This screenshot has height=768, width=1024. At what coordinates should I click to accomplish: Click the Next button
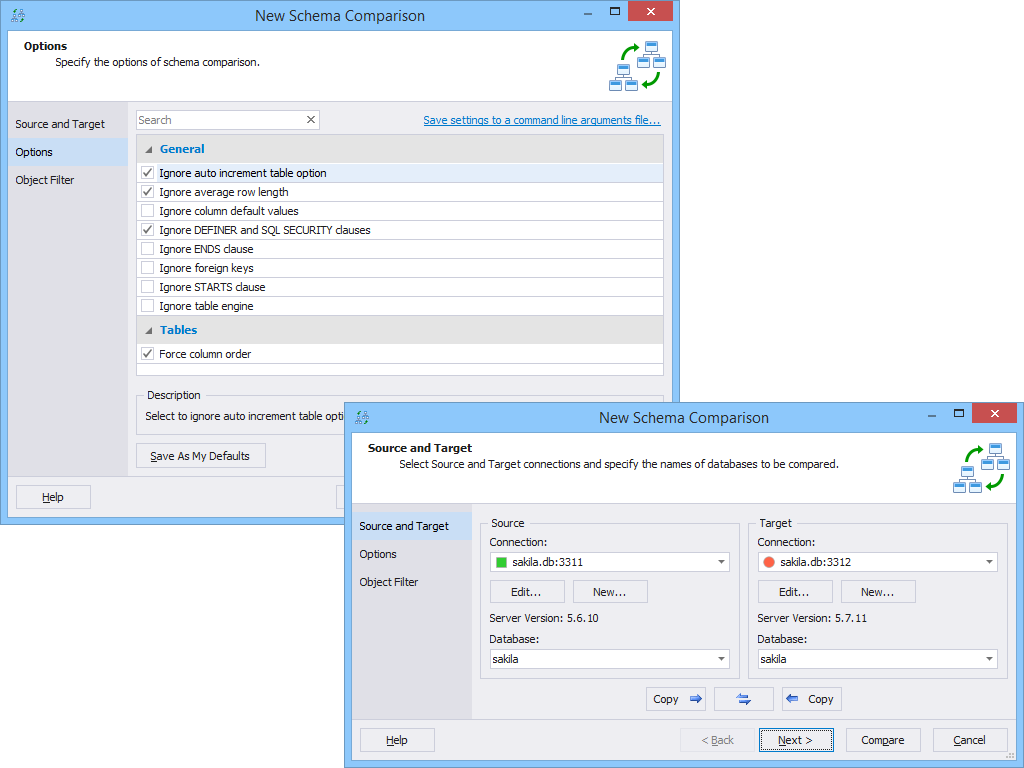click(x=796, y=740)
